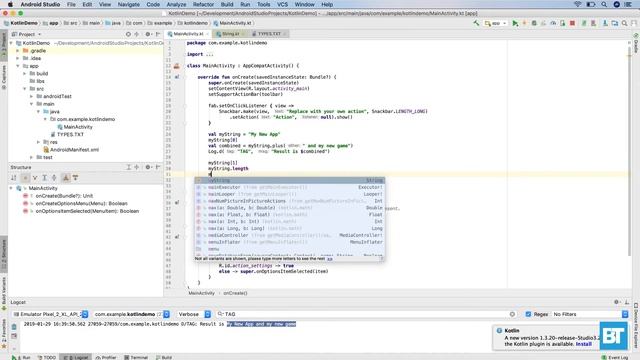Open the Profiler tool window tab
640x360 pixels.
coord(106,357)
